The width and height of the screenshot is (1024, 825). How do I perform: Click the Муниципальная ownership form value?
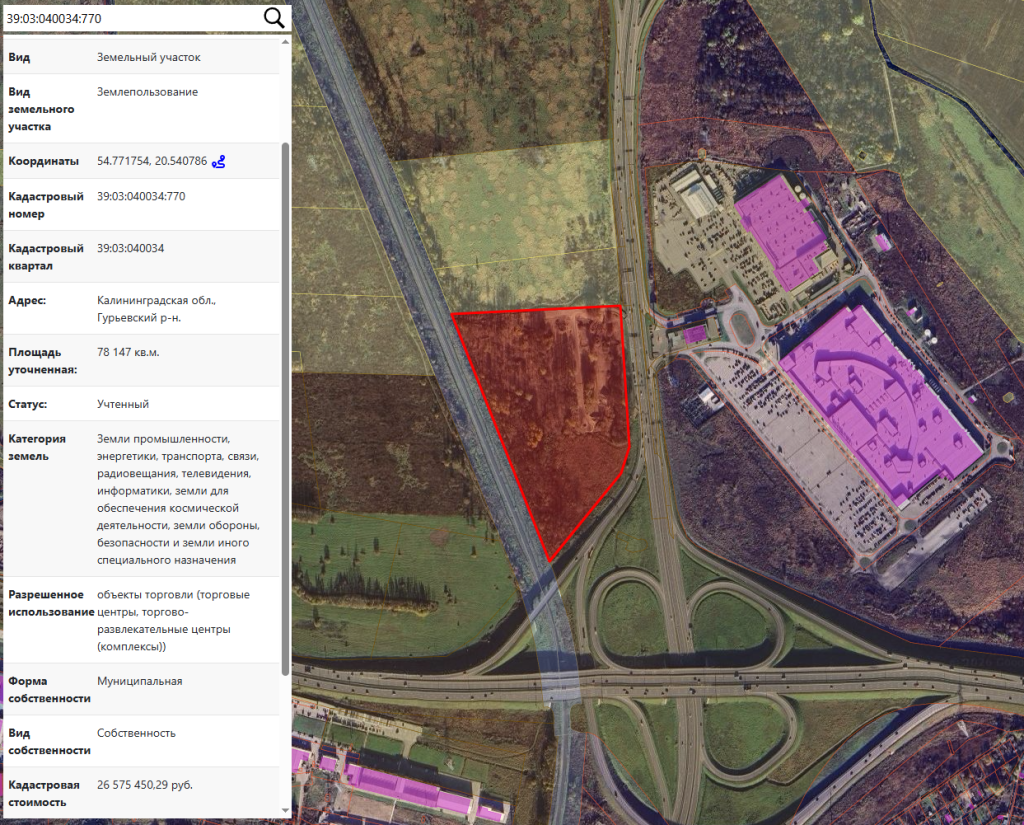click(x=140, y=681)
